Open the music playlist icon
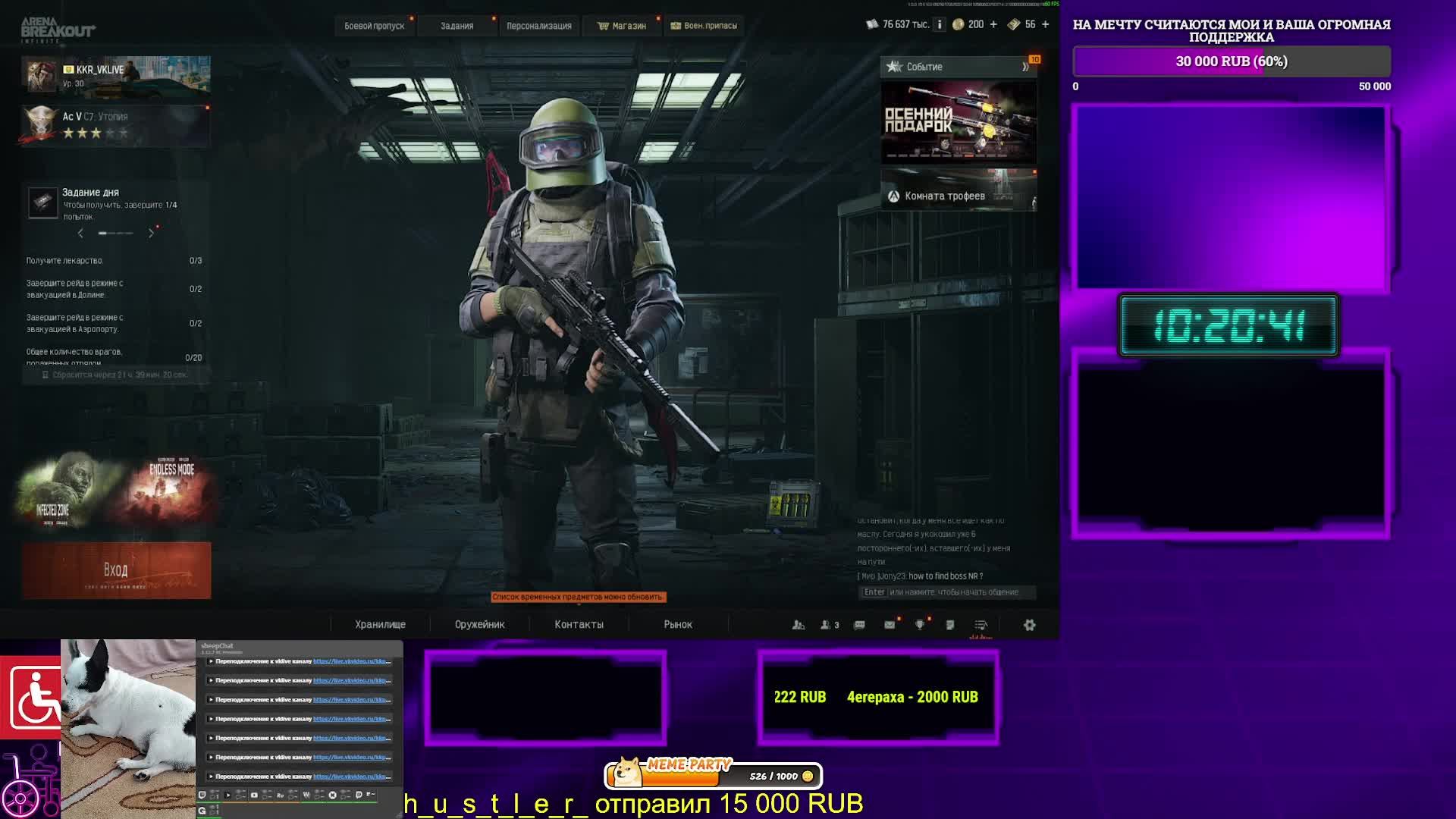Screen dimensions: 1456x819 [x=981, y=625]
